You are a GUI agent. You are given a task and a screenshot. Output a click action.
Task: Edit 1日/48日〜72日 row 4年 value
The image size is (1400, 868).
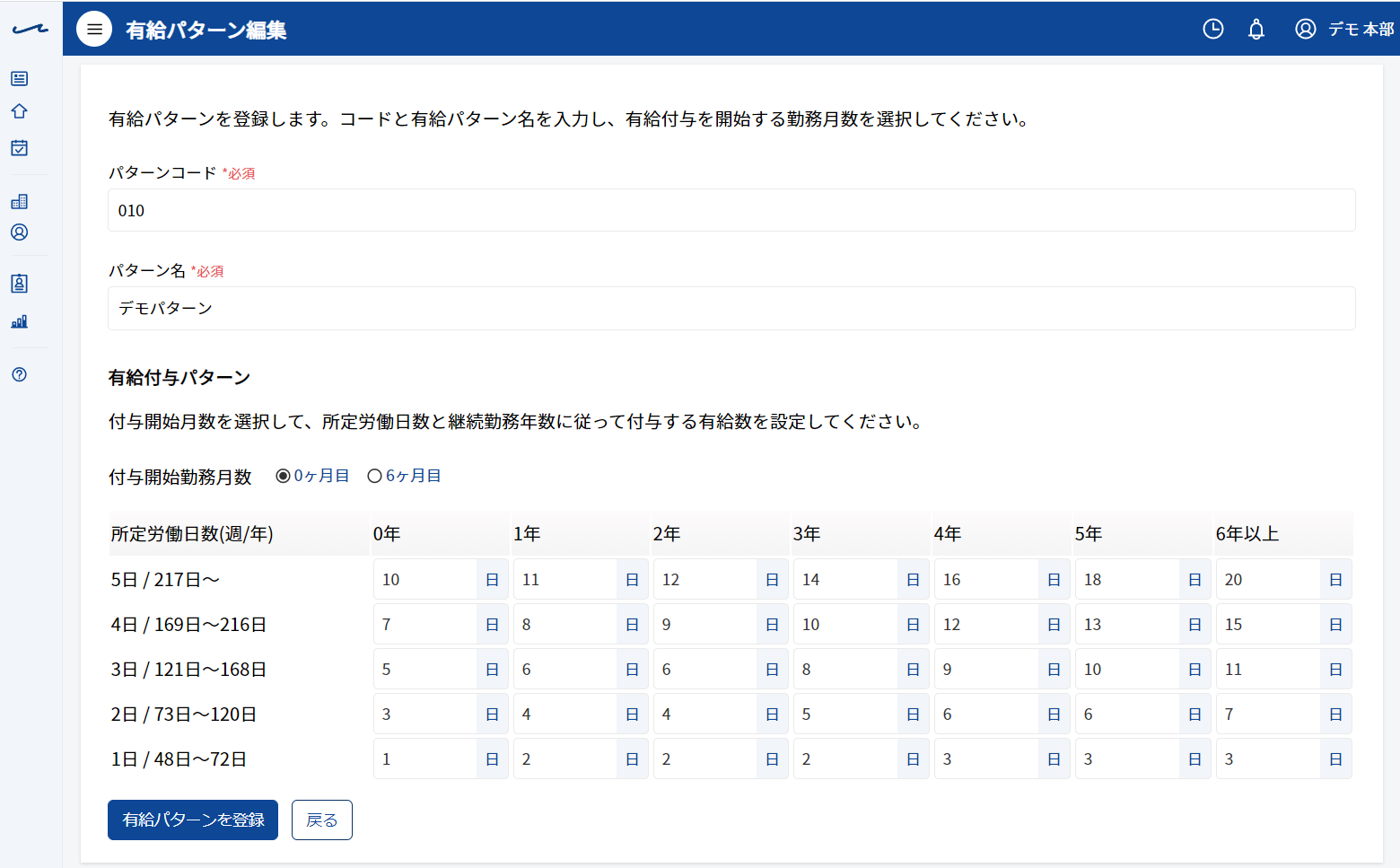tap(986, 758)
